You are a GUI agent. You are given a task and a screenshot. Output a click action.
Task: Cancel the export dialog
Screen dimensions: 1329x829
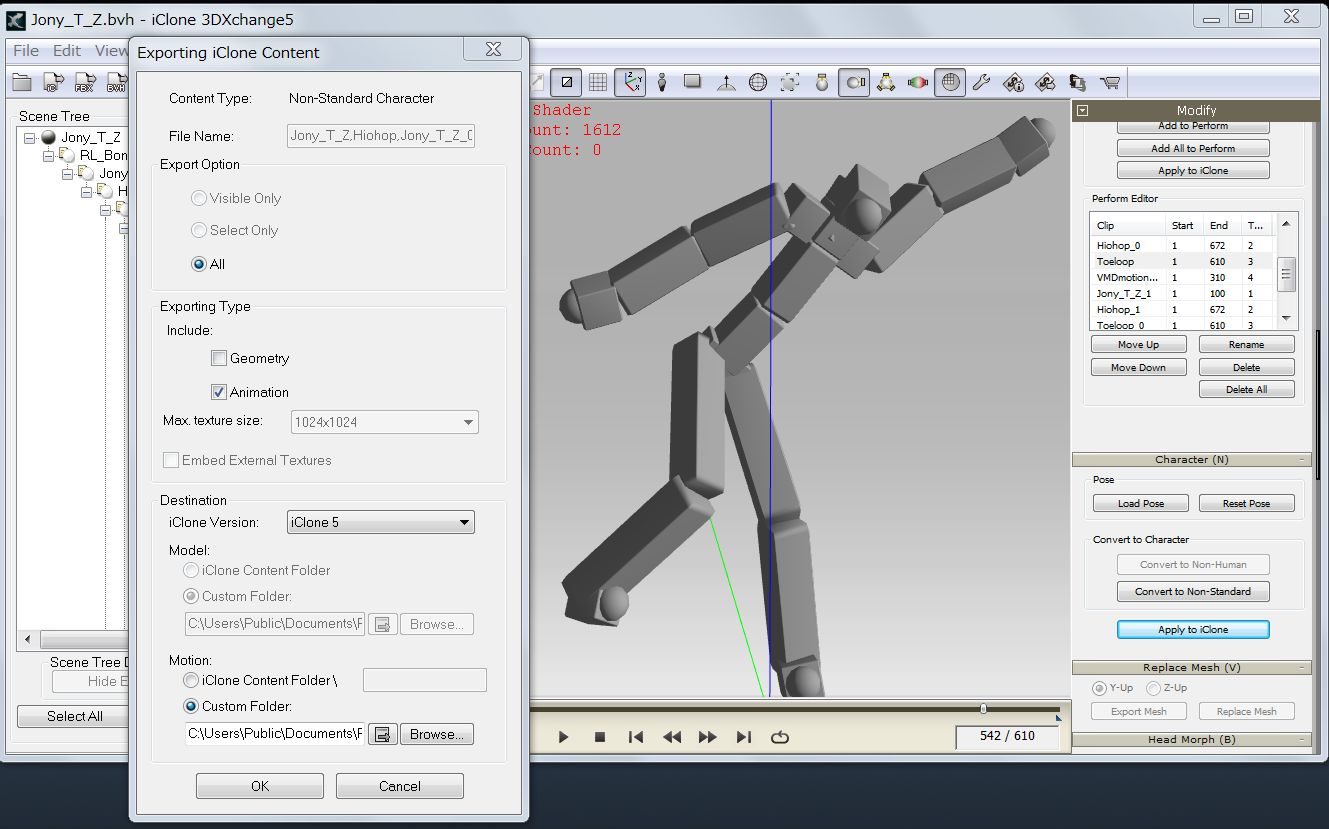400,786
